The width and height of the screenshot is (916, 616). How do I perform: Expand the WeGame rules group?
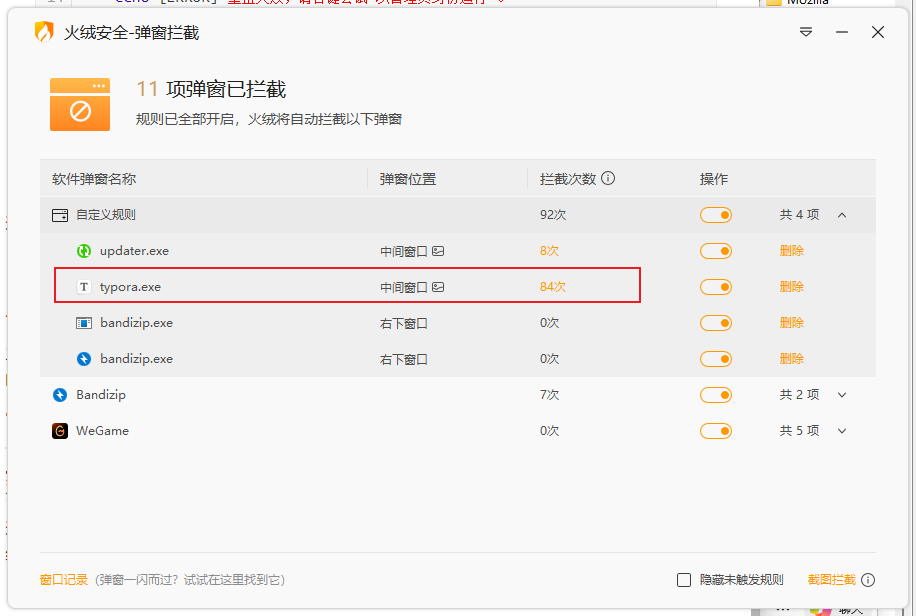(842, 431)
